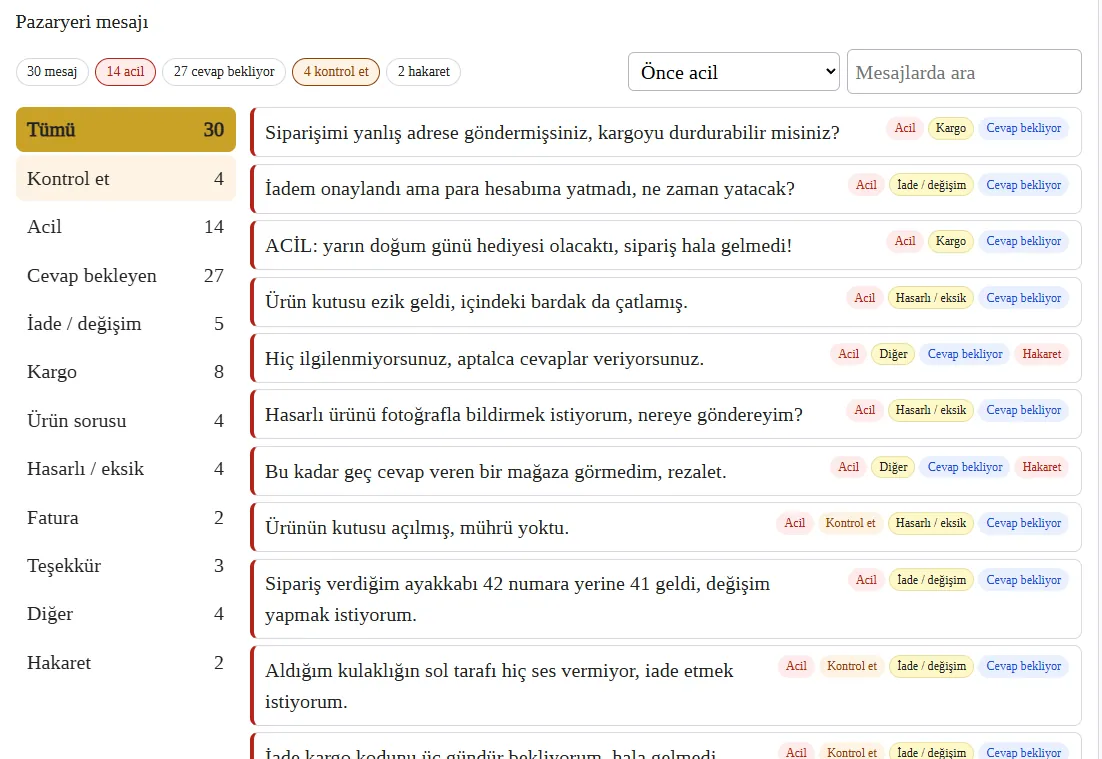Open the 'Diğer' sidebar category

[126, 614]
